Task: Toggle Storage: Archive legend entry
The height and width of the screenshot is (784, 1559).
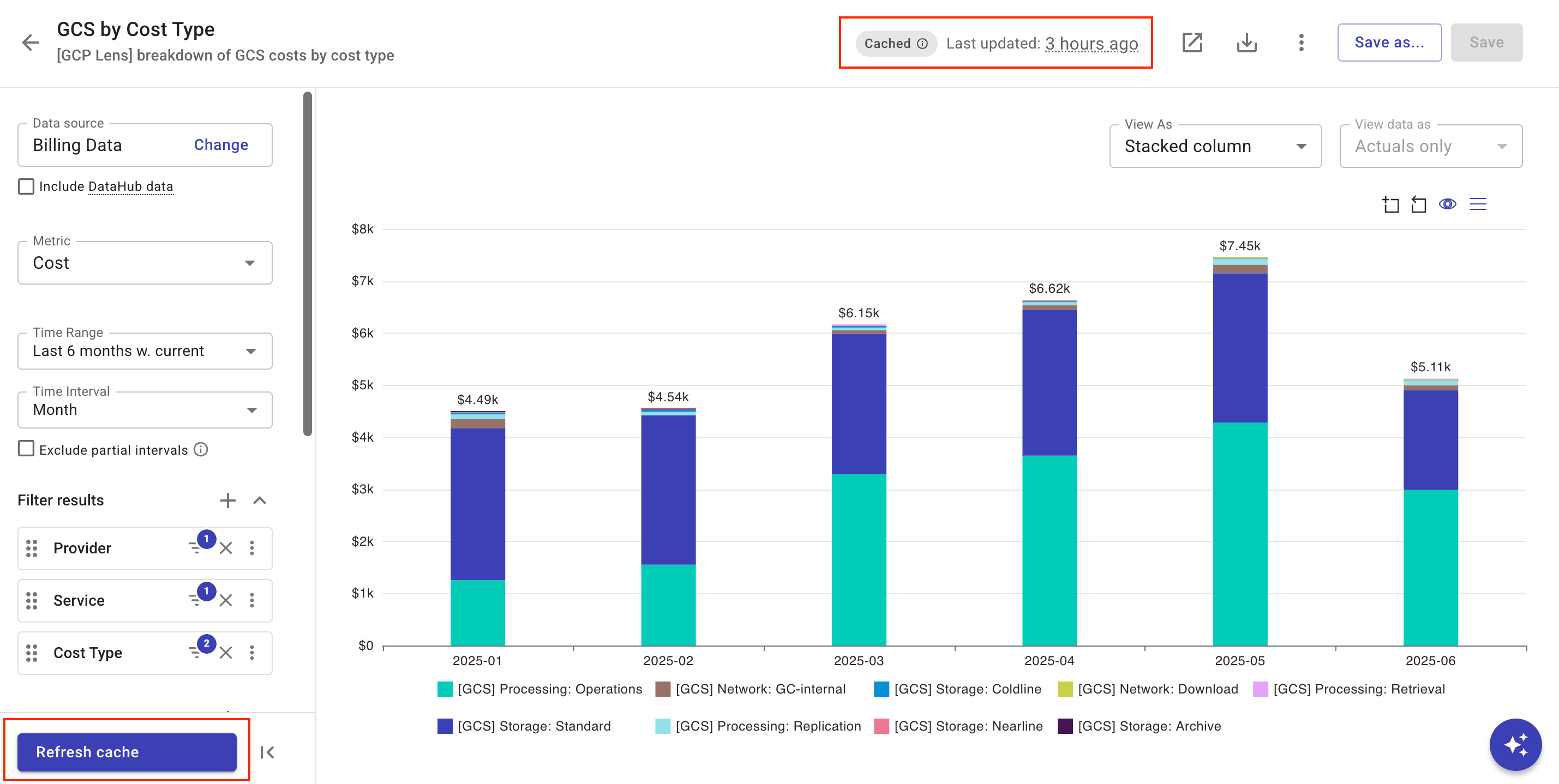Action: [1139, 726]
